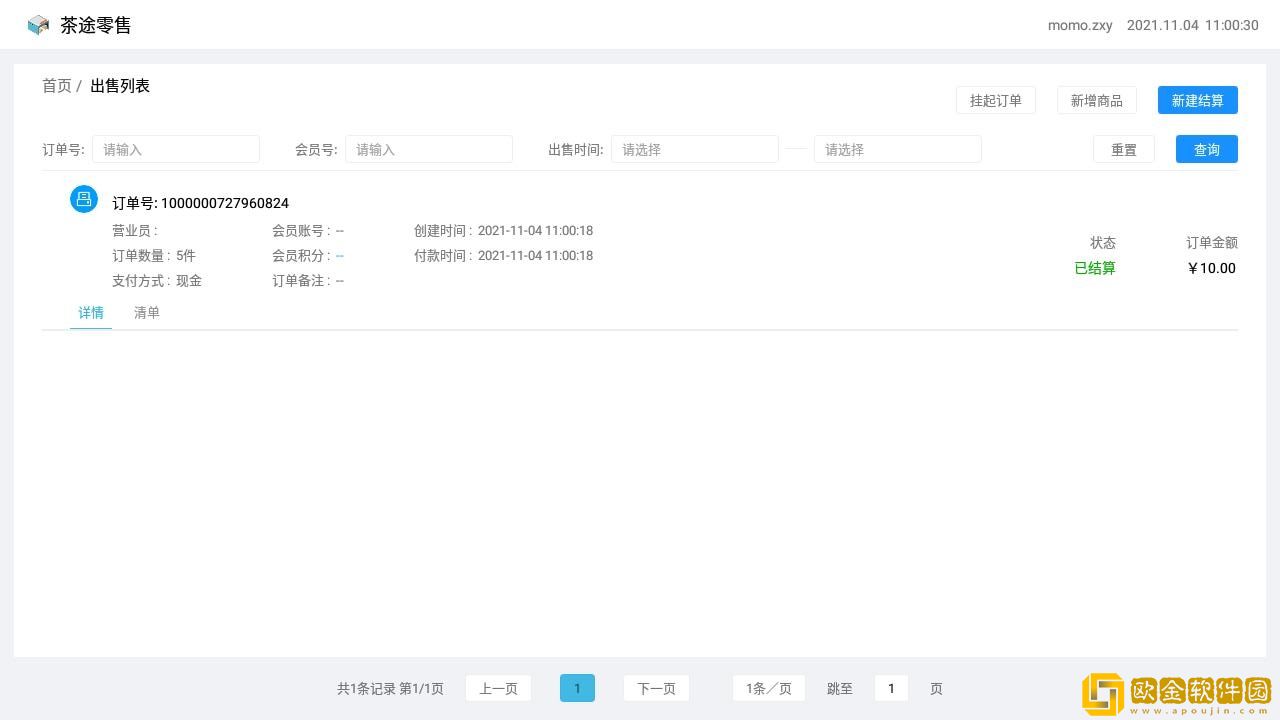Click the momo.zxy username
The image size is (1280, 720).
[x=1080, y=25]
